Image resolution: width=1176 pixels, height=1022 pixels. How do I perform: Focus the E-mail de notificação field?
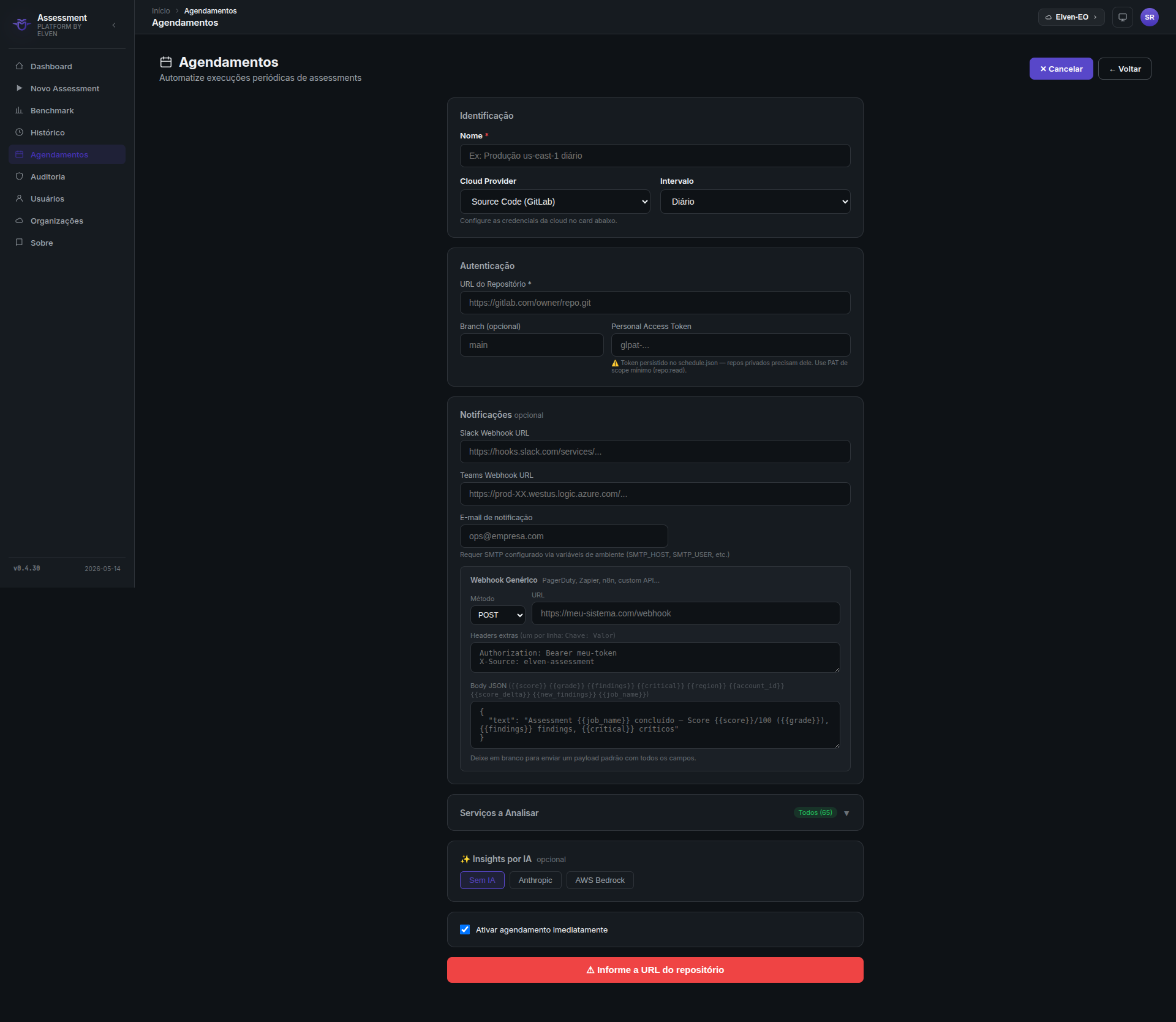point(563,536)
